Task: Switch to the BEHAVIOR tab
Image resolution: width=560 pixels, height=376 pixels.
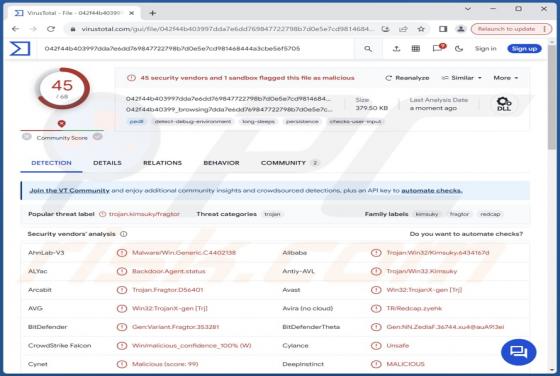Action: tap(221, 163)
